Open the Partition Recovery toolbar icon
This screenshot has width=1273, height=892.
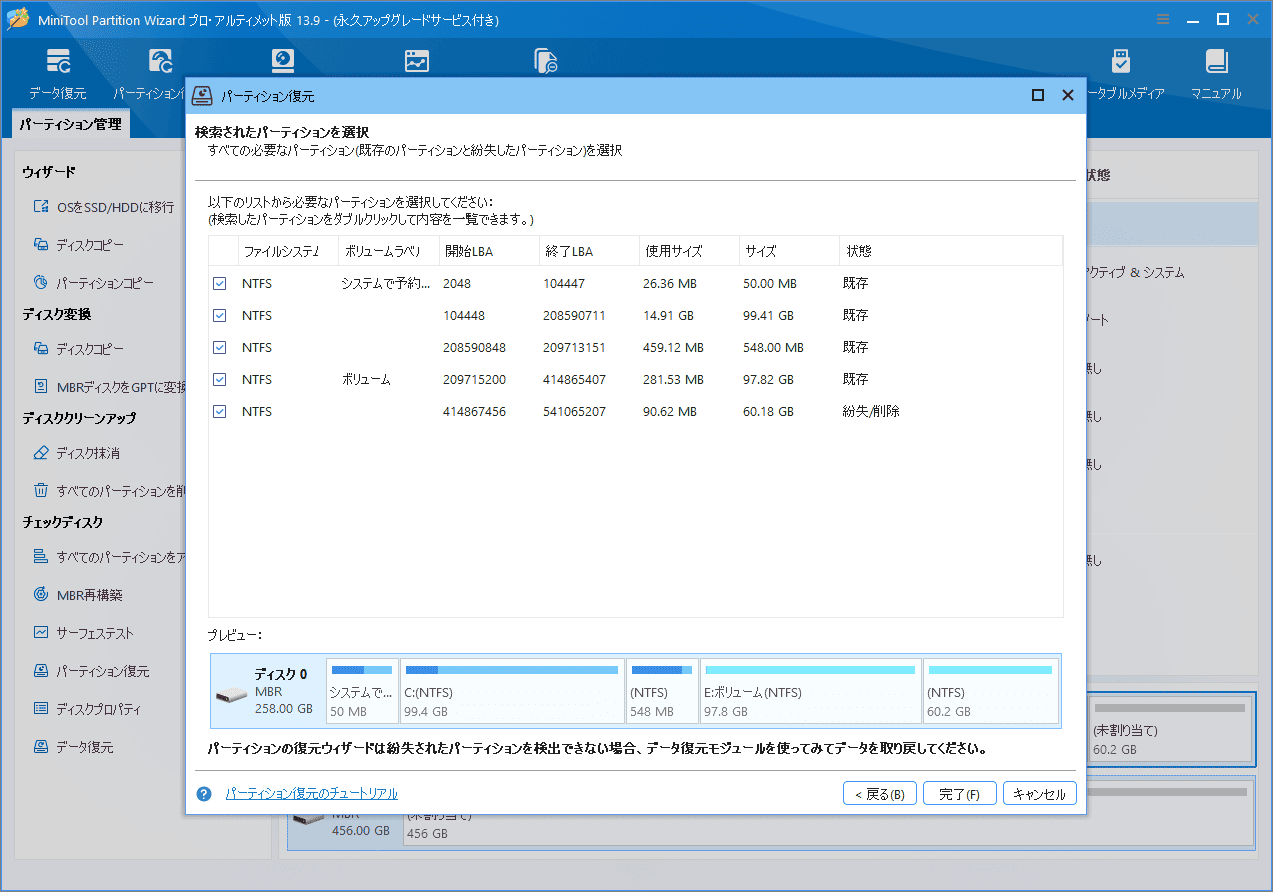(x=160, y=61)
